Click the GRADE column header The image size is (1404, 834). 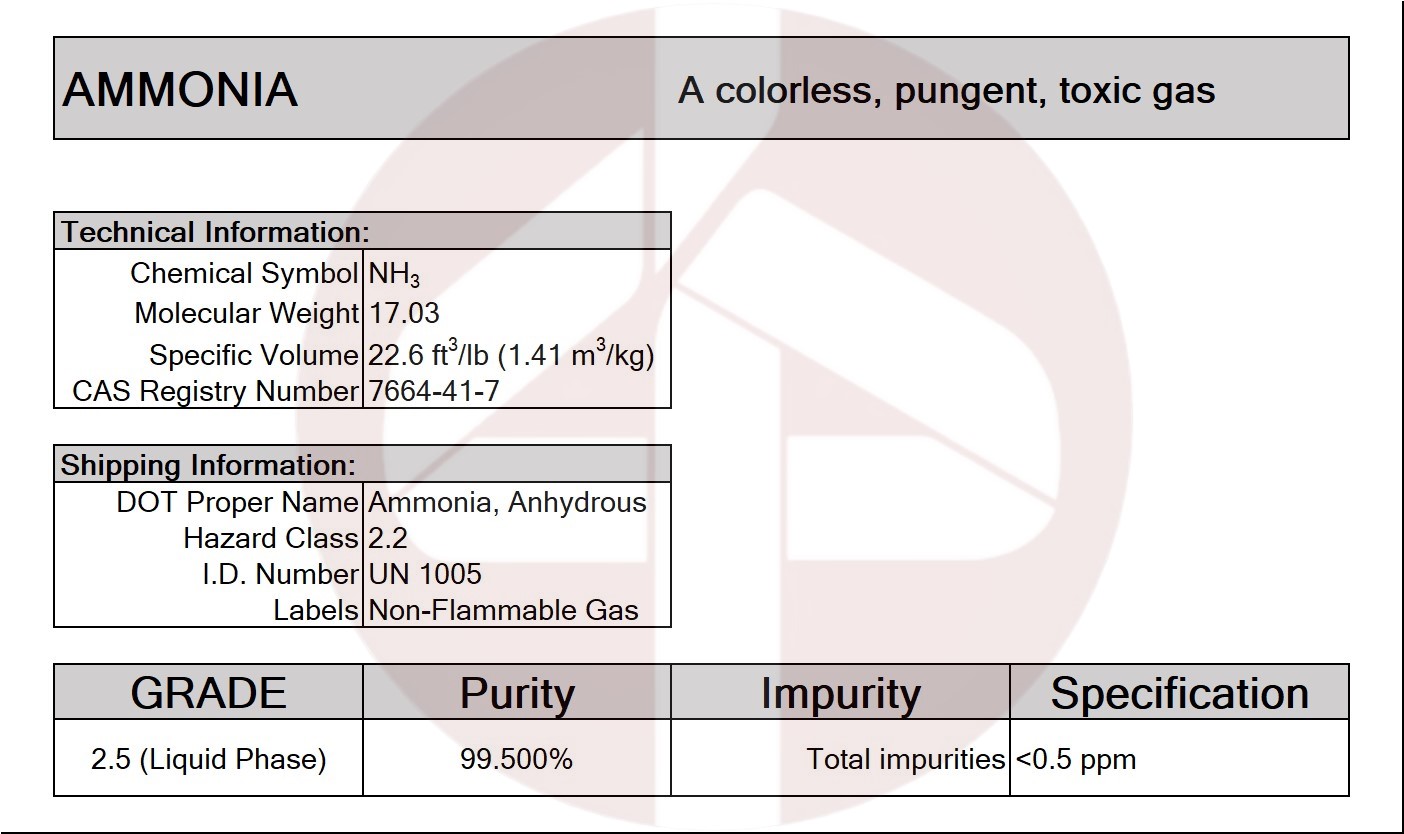208,692
